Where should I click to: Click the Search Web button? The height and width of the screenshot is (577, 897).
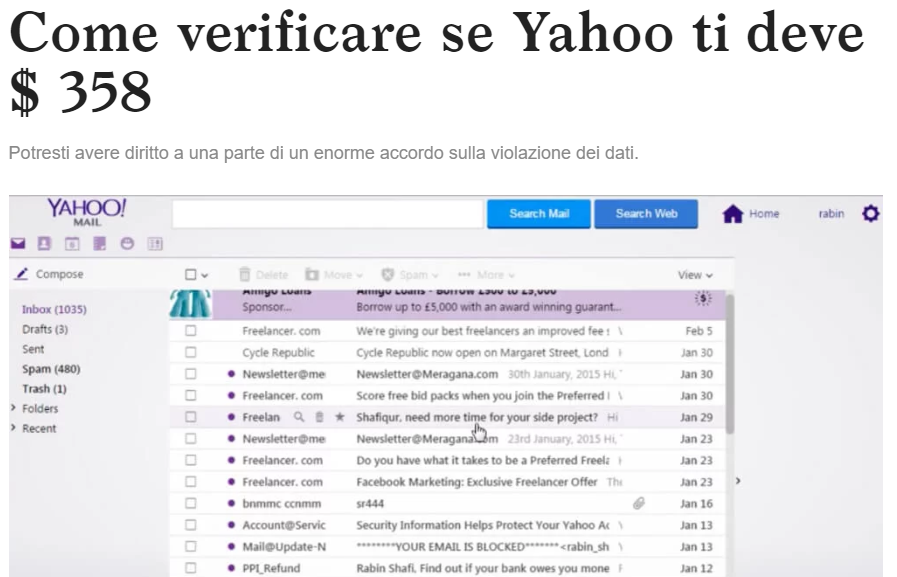(646, 214)
